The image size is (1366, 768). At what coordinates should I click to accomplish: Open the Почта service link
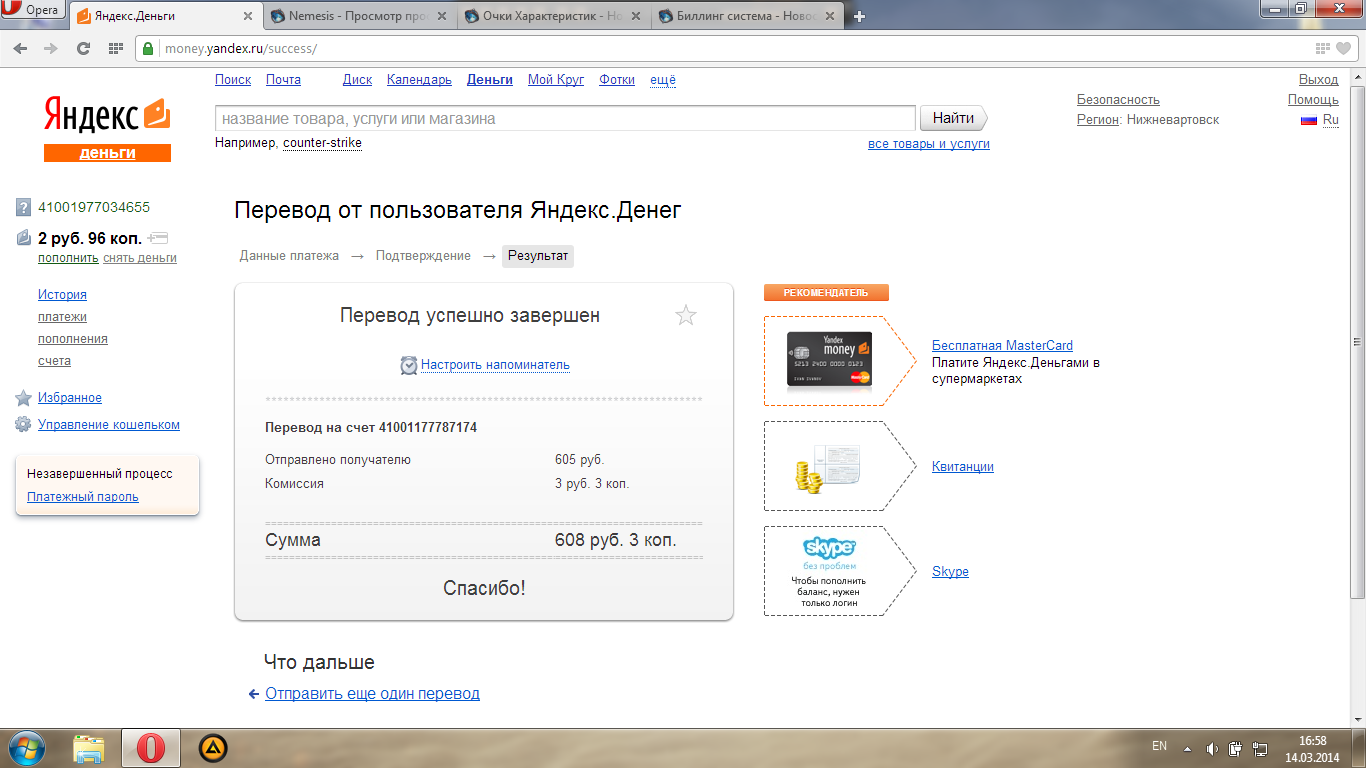[283, 80]
